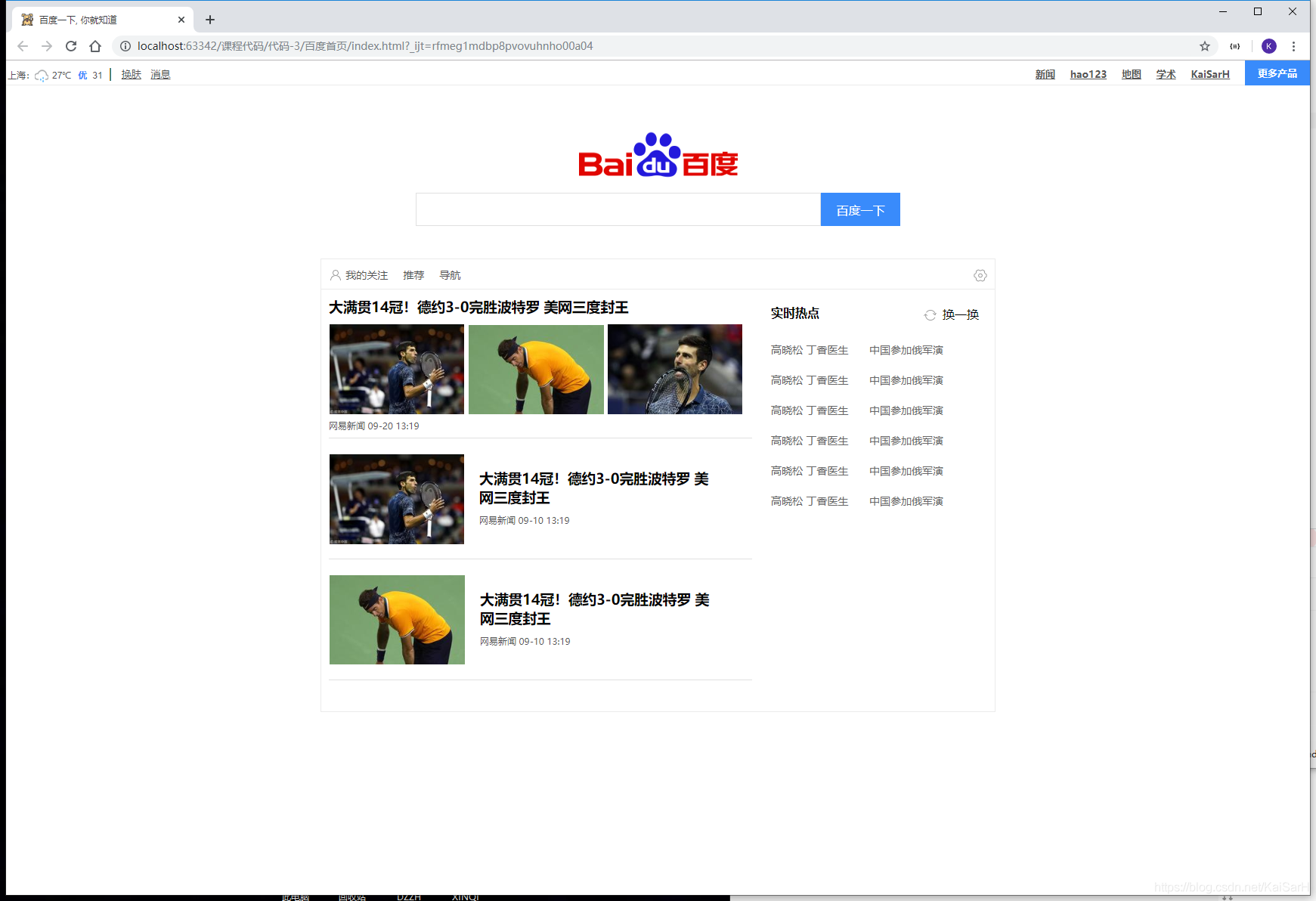1316x901 pixels.
Task: Click the 消息 link
Action: [160, 75]
